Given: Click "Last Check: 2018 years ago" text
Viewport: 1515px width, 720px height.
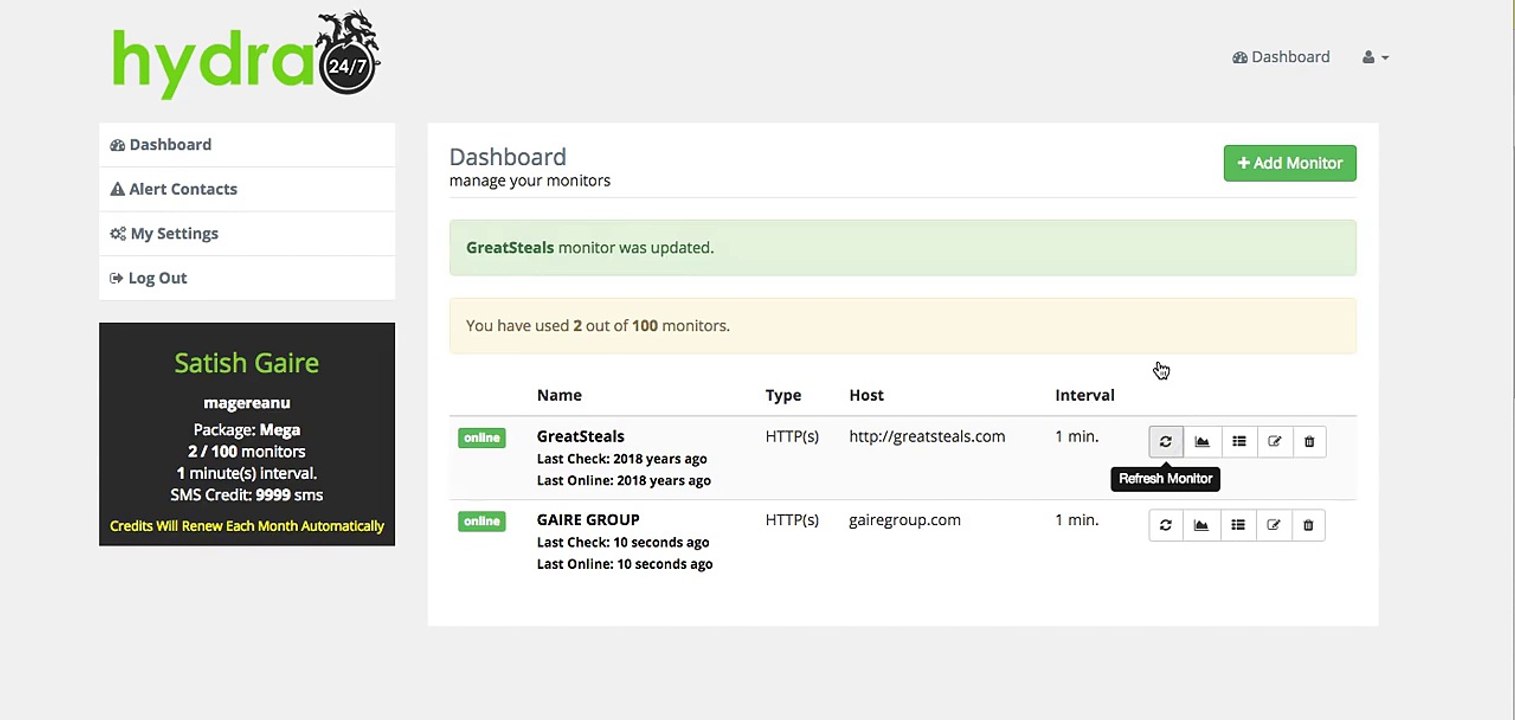Looking at the screenshot, I should (622, 459).
